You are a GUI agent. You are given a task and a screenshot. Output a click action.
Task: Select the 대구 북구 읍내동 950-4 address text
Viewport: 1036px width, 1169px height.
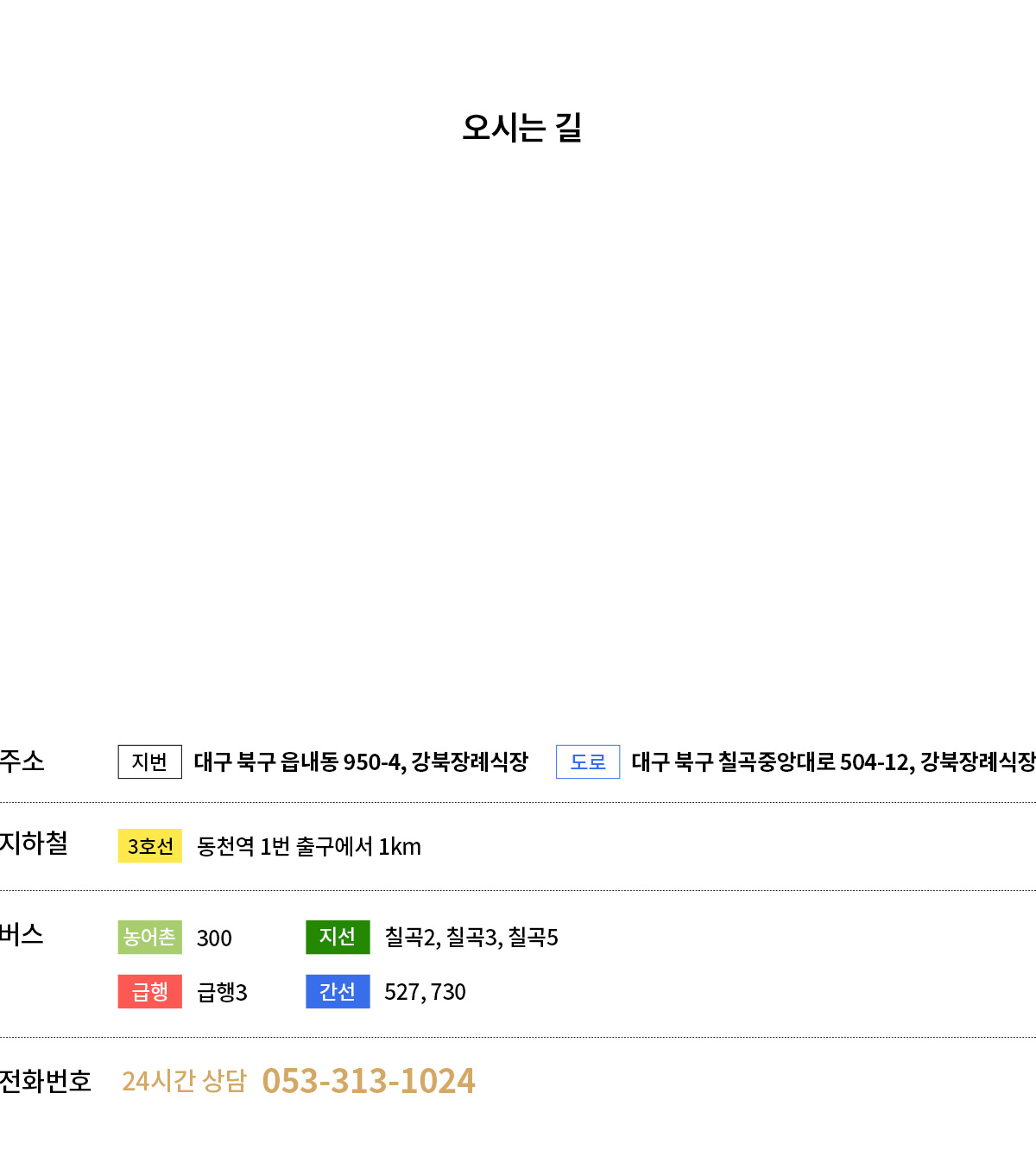tap(298, 761)
